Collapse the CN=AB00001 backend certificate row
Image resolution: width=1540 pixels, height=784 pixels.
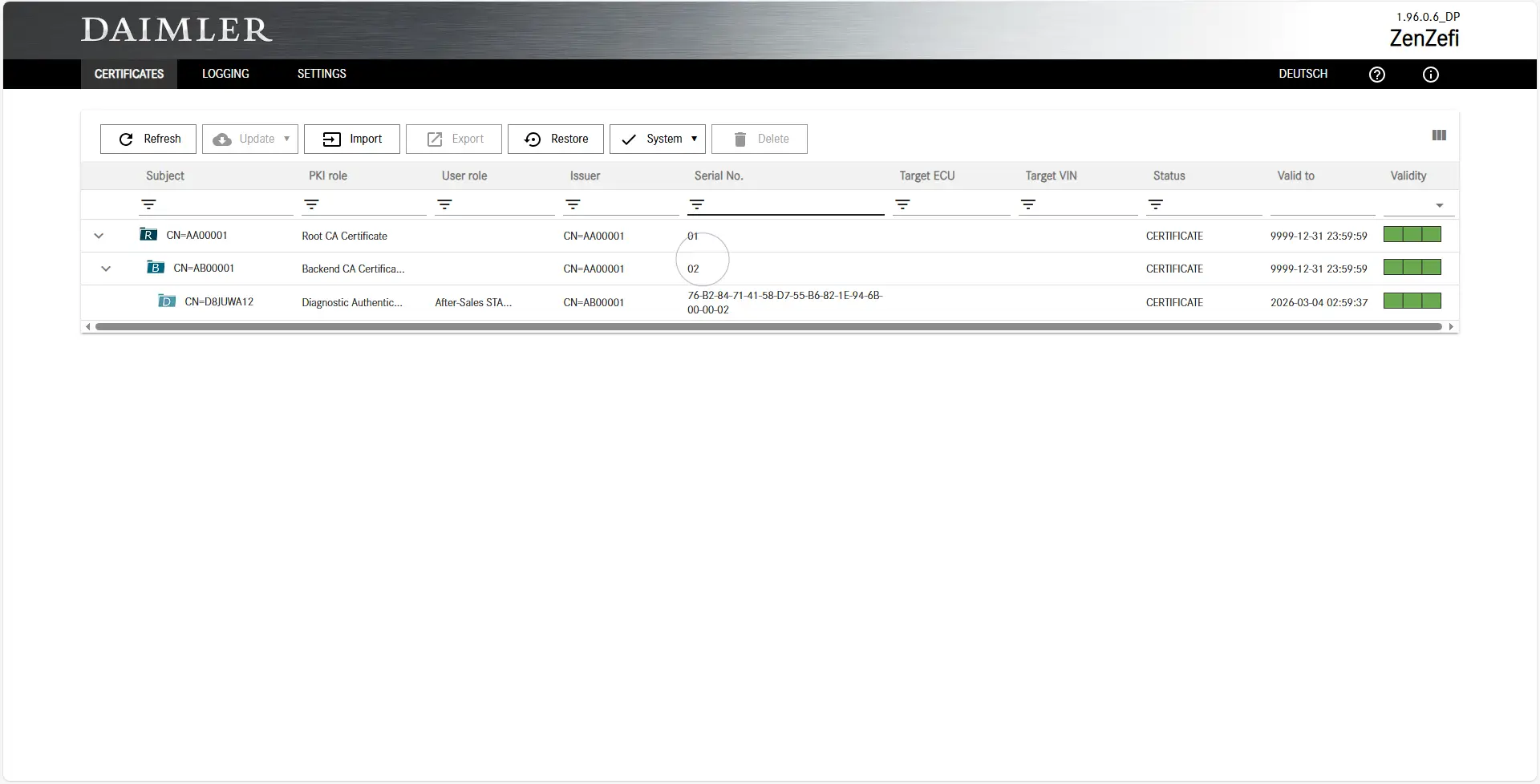(106, 269)
